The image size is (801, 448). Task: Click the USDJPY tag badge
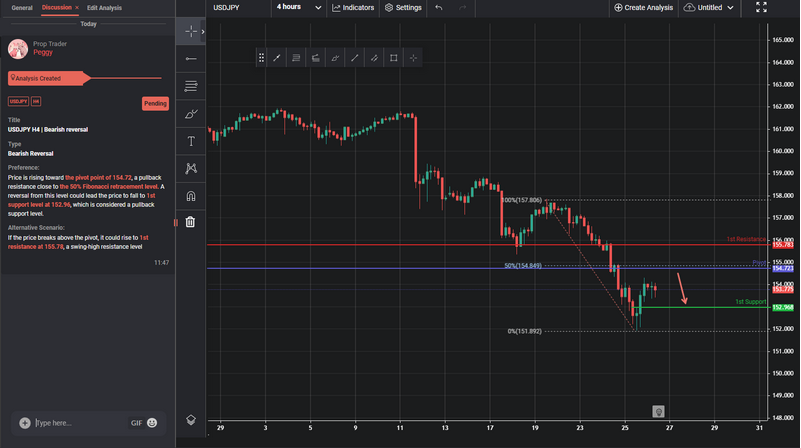(18, 102)
